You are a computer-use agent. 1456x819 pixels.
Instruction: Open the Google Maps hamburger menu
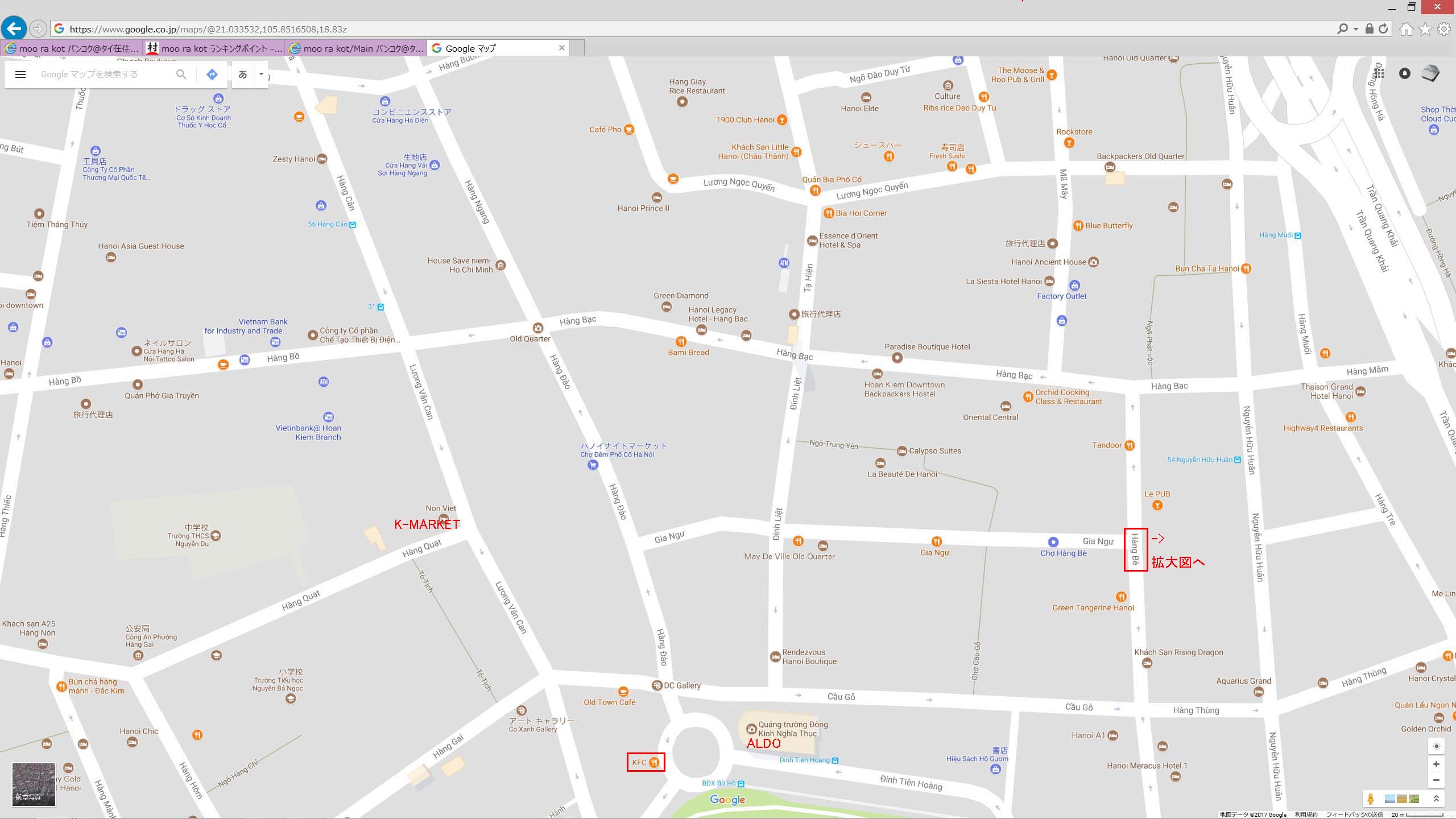[x=20, y=75]
